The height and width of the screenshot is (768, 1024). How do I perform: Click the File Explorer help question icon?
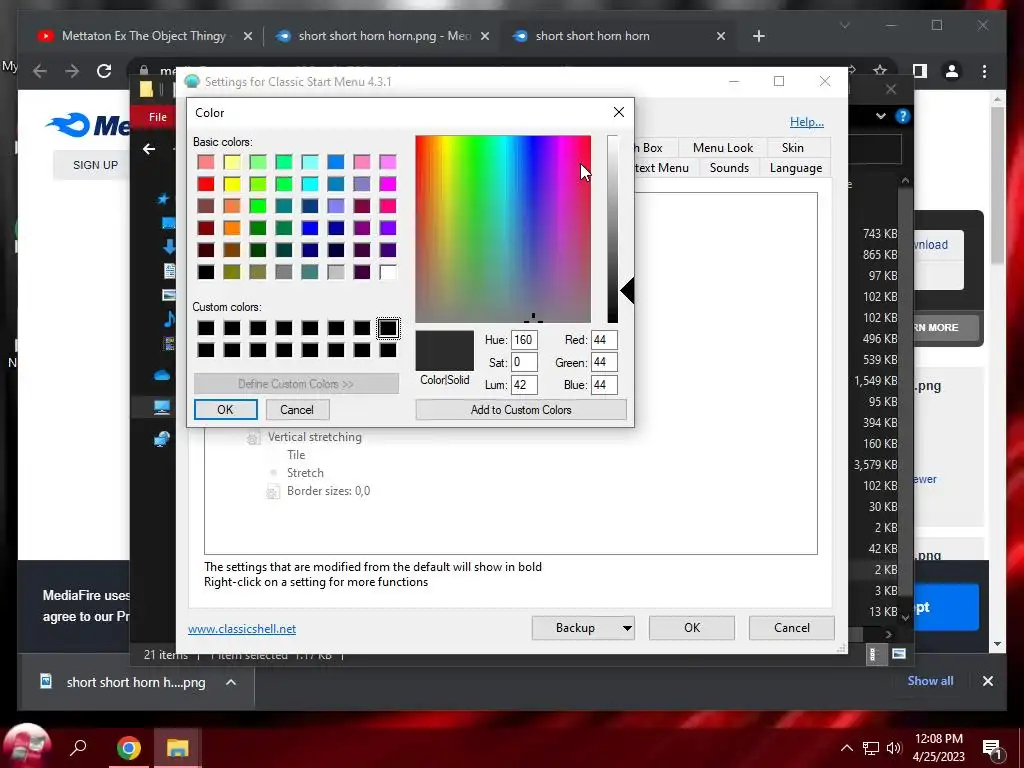coord(903,116)
